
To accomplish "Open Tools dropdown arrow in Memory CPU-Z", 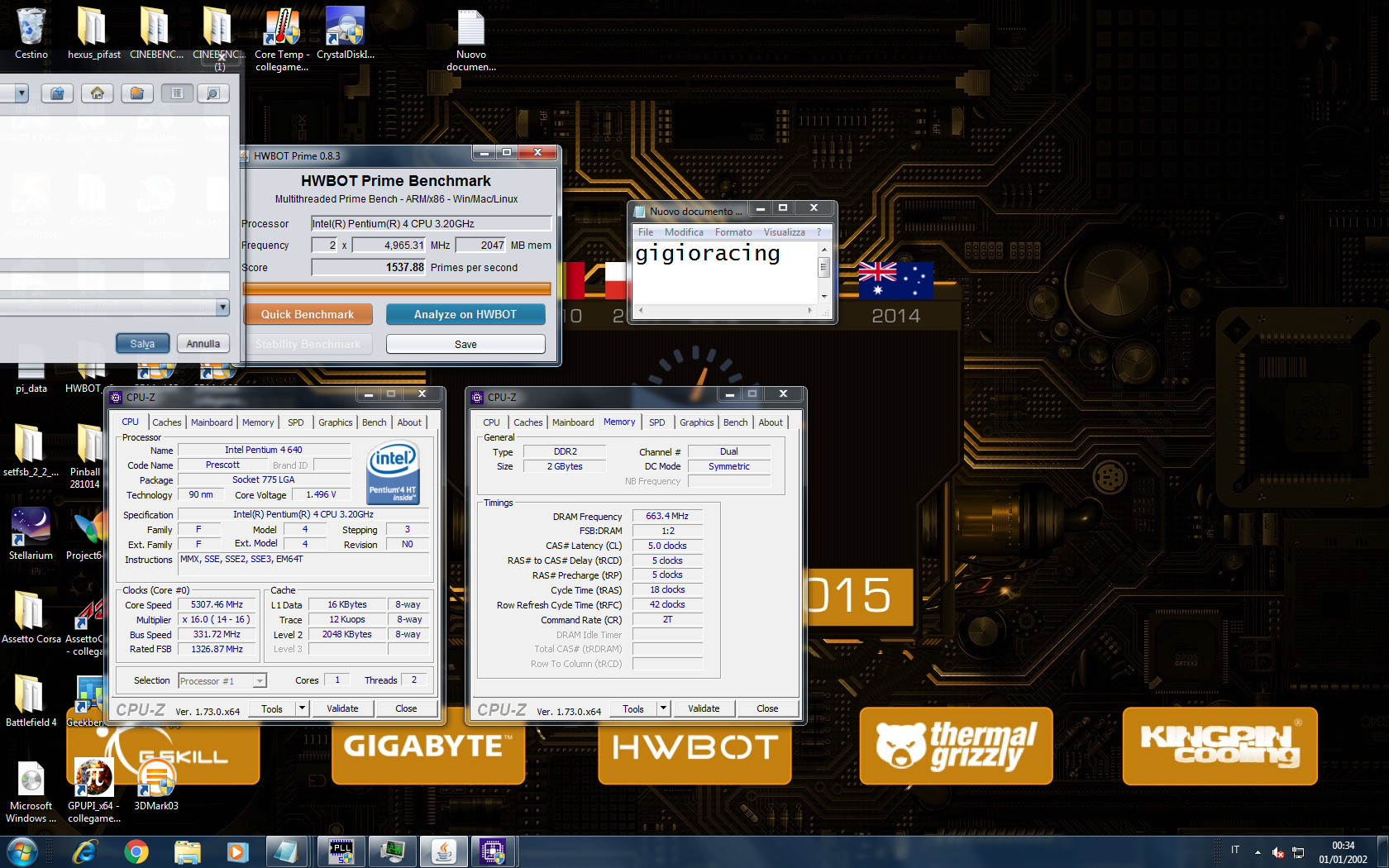I will click(663, 708).
